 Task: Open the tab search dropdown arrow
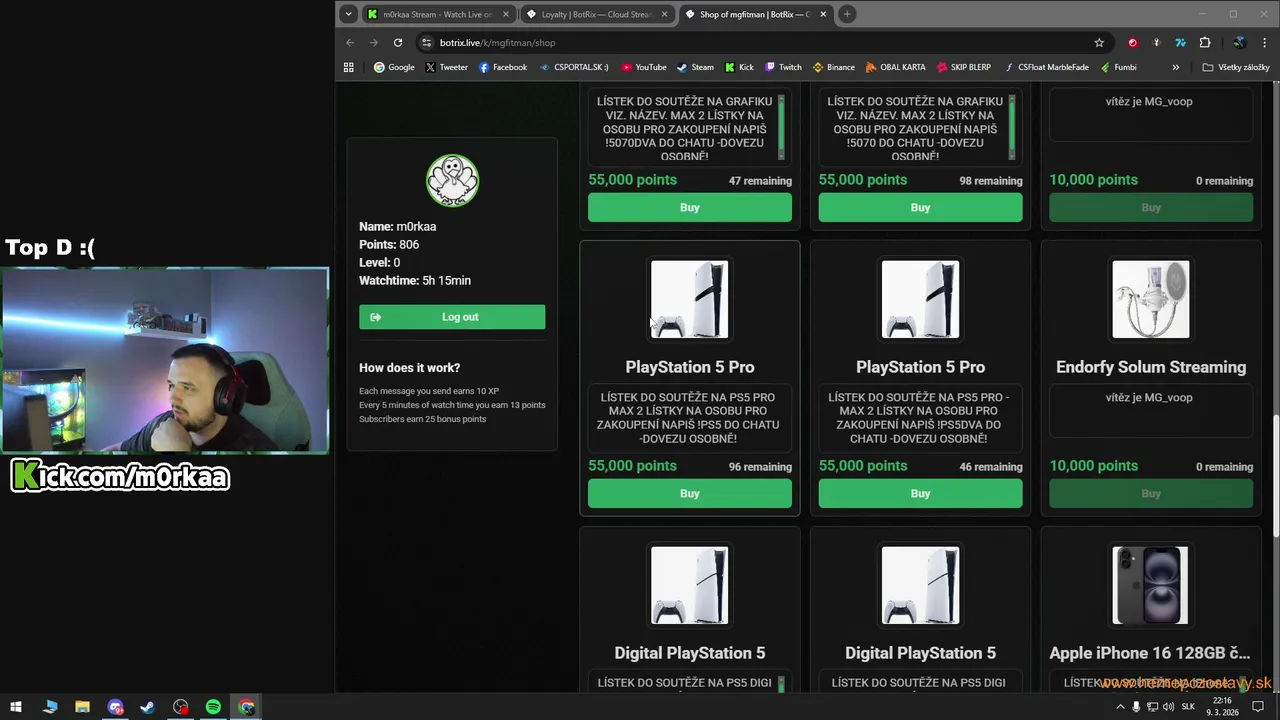[x=348, y=14]
